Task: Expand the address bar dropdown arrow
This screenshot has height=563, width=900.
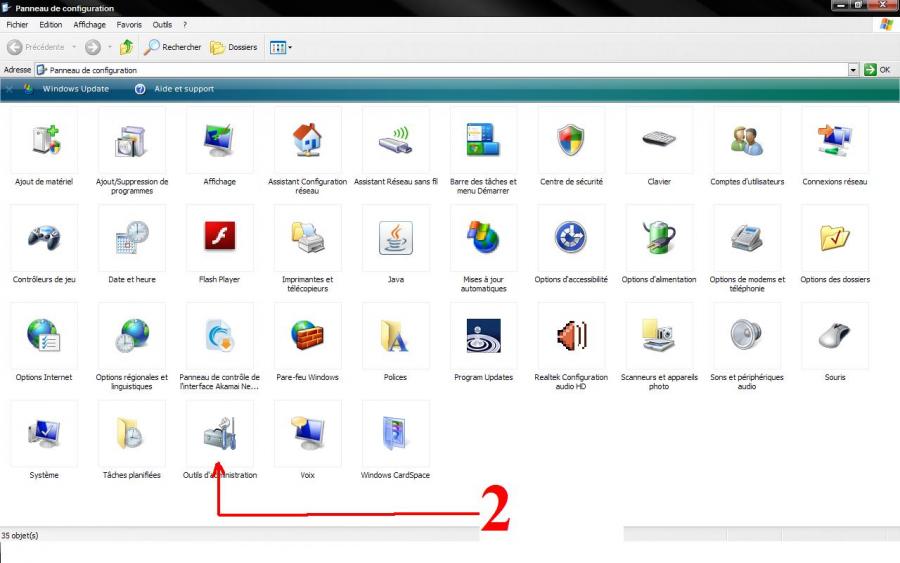Action: 853,70
